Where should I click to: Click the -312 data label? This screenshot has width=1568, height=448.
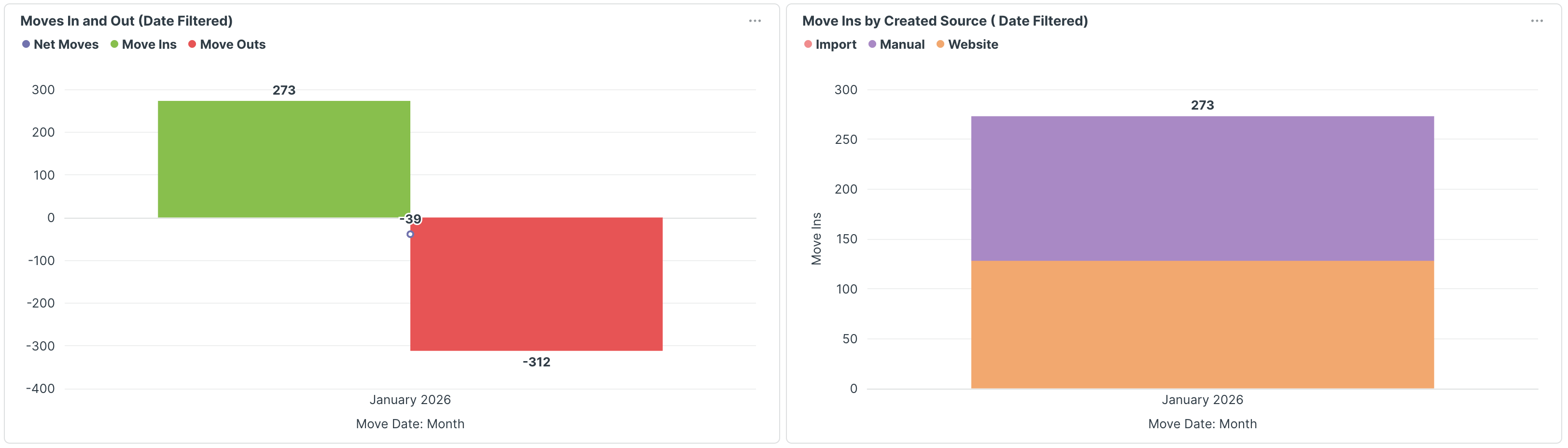[x=536, y=362]
